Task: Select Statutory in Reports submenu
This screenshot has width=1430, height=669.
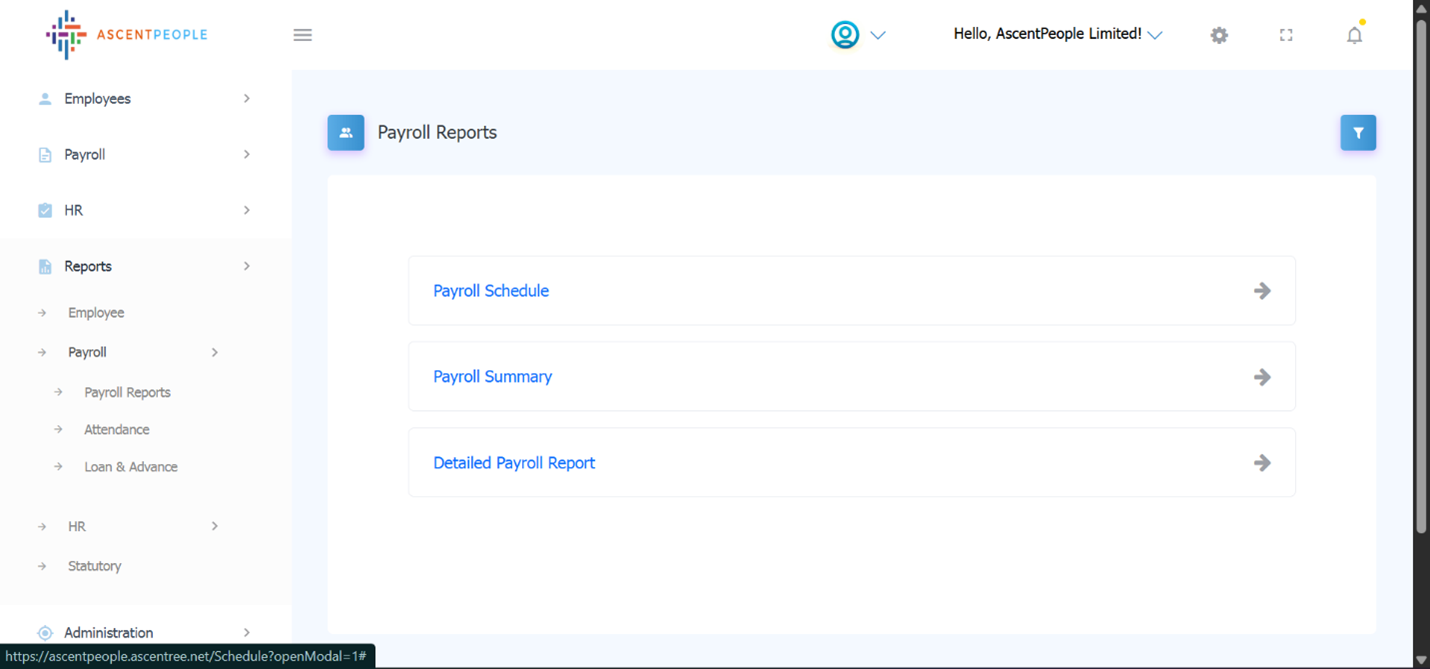Action: coord(95,566)
